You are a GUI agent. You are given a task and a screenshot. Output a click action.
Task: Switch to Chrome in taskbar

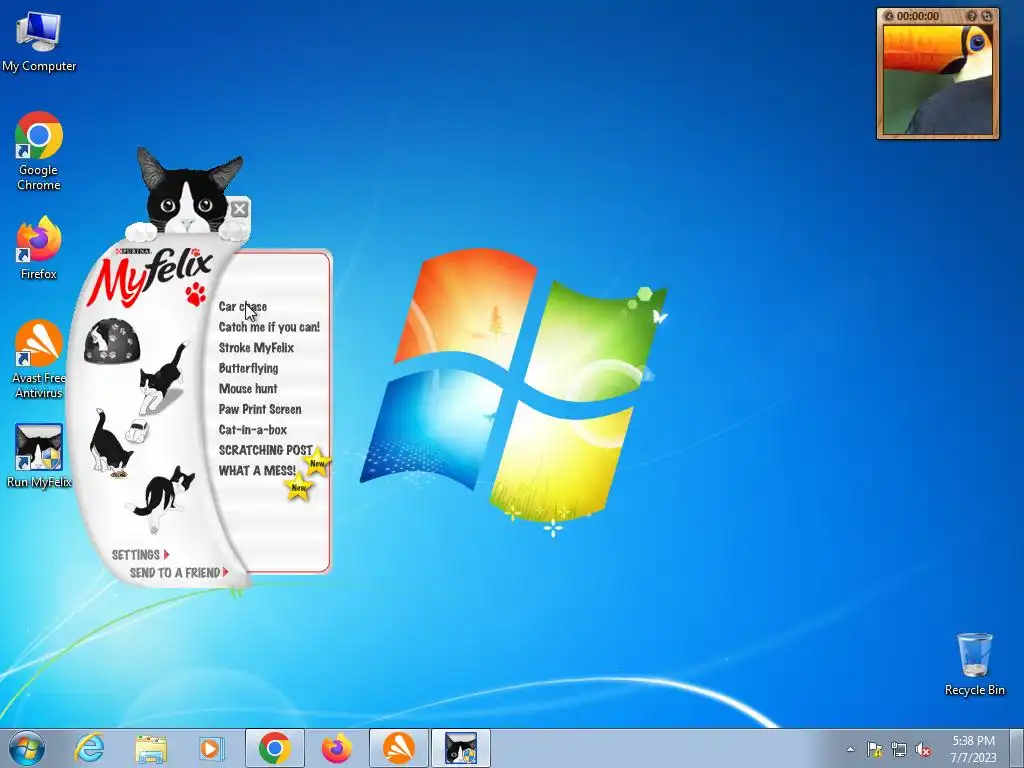coord(274,748)
